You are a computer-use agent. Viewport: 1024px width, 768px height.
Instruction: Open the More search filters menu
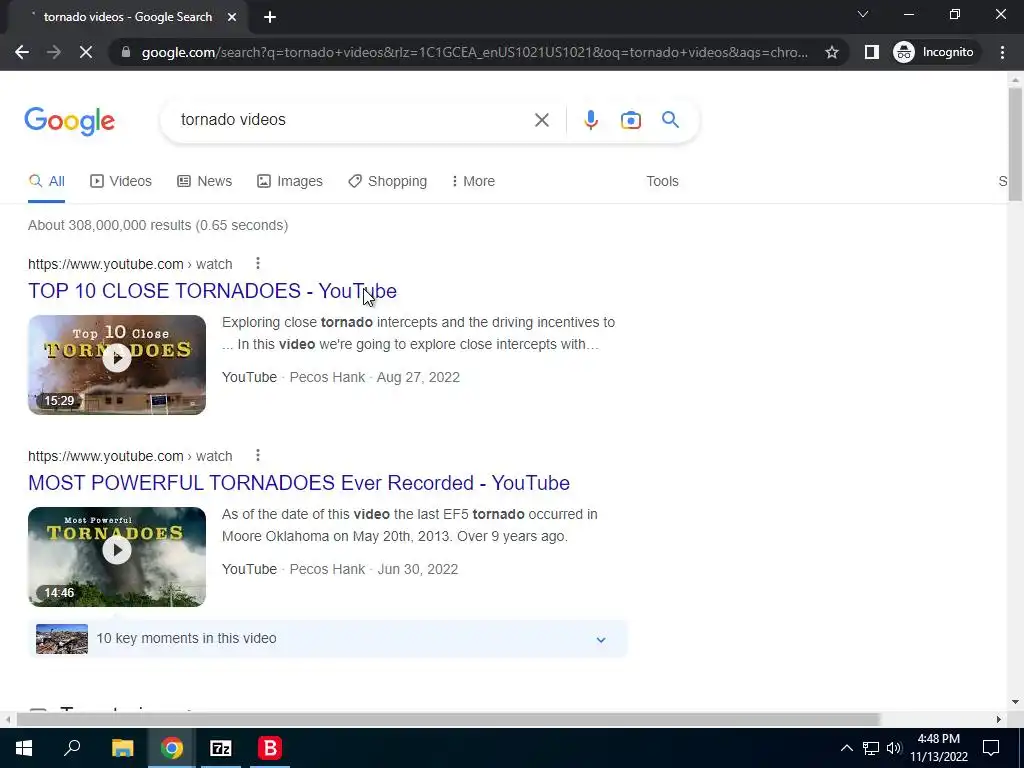[x=473, y=182]
